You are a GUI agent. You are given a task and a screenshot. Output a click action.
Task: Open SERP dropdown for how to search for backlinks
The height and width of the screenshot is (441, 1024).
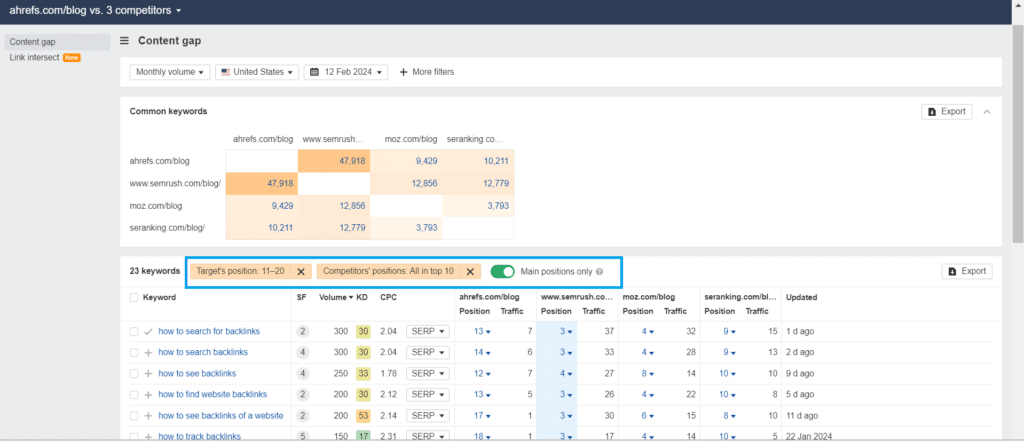pyautogui.click(x=428, y=331)
